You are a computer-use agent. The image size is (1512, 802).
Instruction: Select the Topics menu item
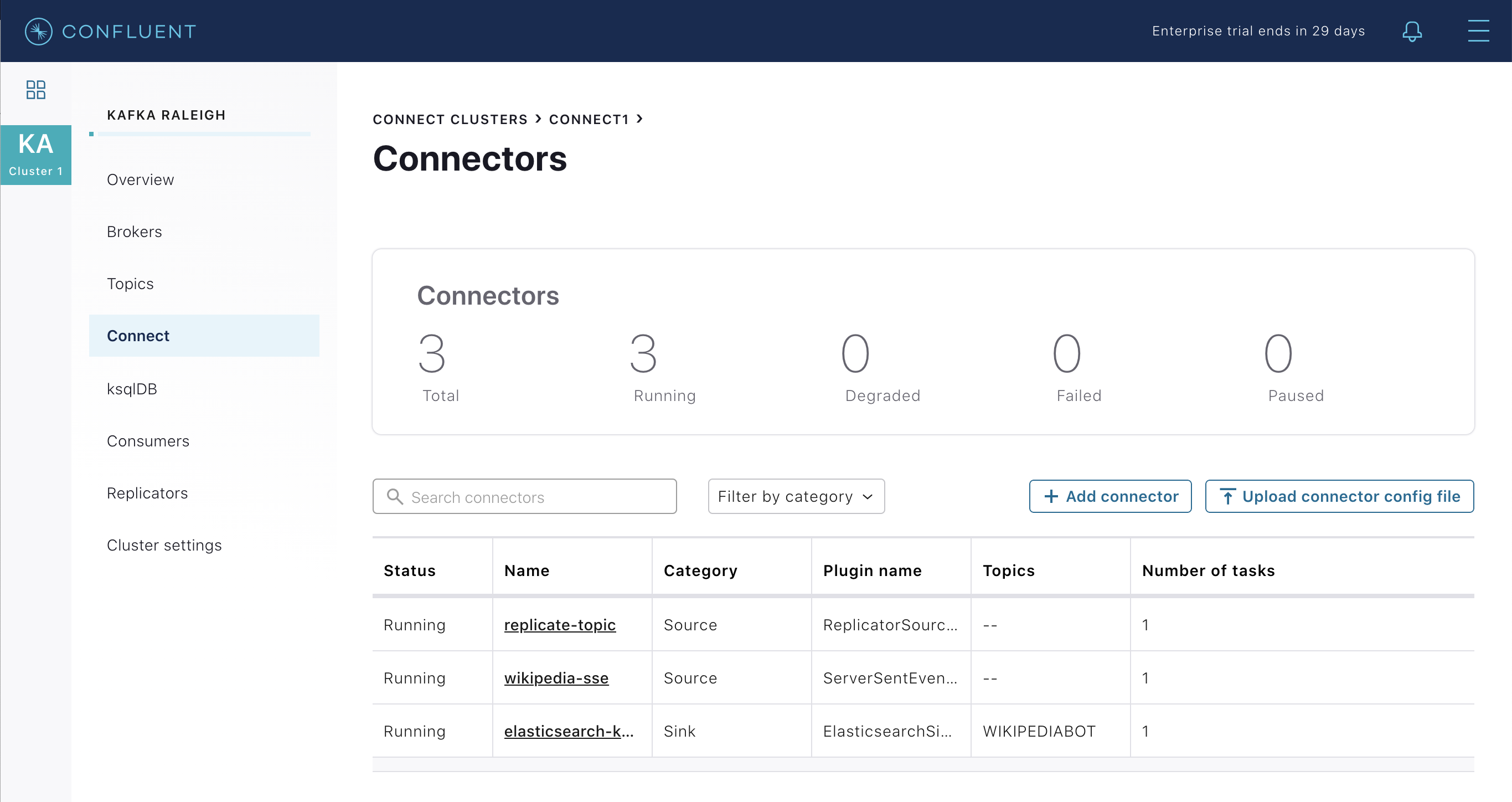click(x=131, y=284)
